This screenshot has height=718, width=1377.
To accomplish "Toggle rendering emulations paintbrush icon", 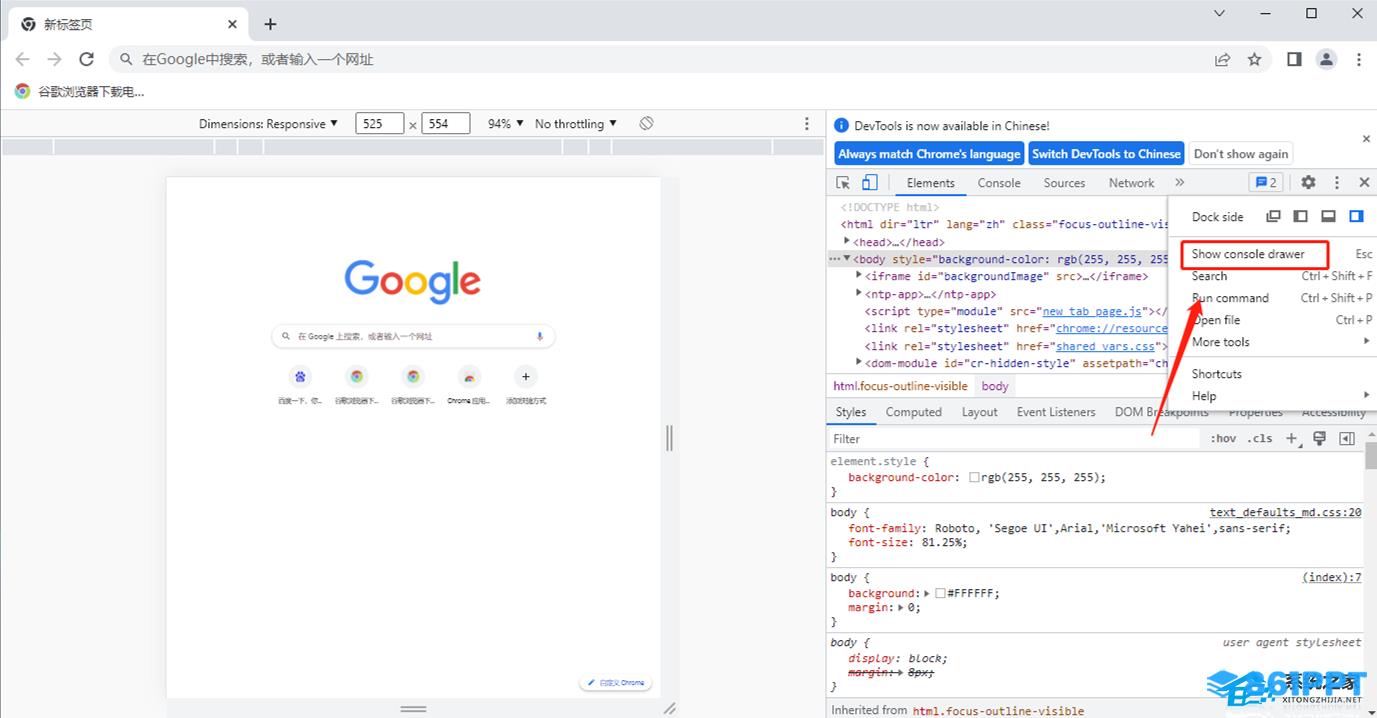I will coord(1319,438).
